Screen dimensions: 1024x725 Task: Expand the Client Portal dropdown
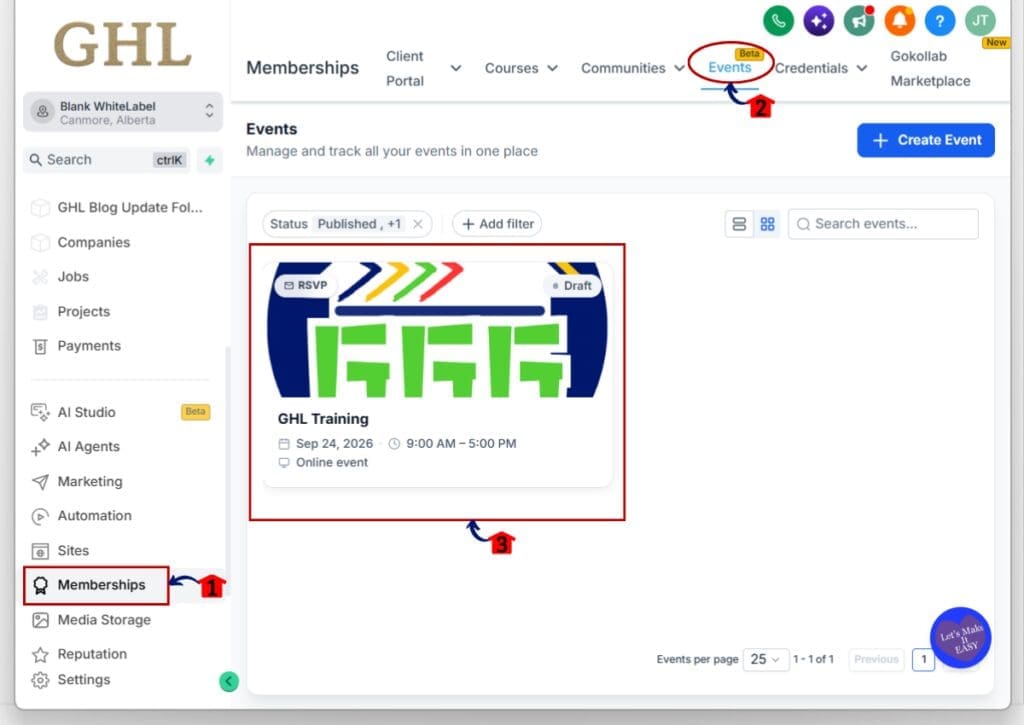(455, 68)
